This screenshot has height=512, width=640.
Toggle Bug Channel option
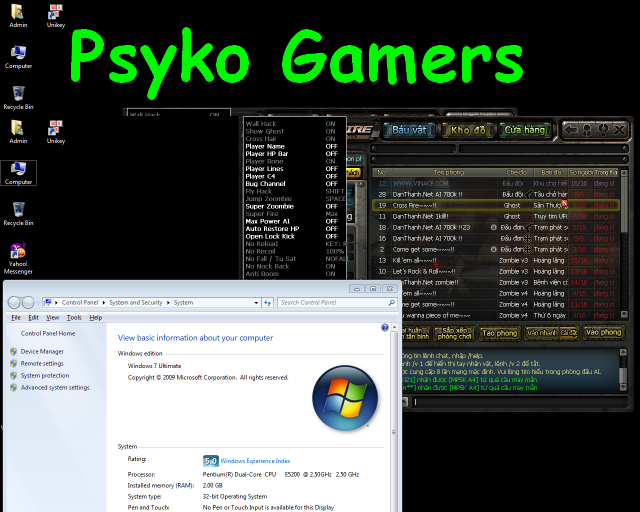[291, 184]
